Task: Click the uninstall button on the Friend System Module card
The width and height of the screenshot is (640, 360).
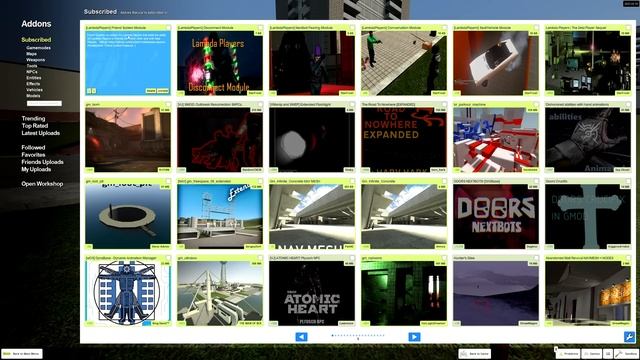Action: 163,91
